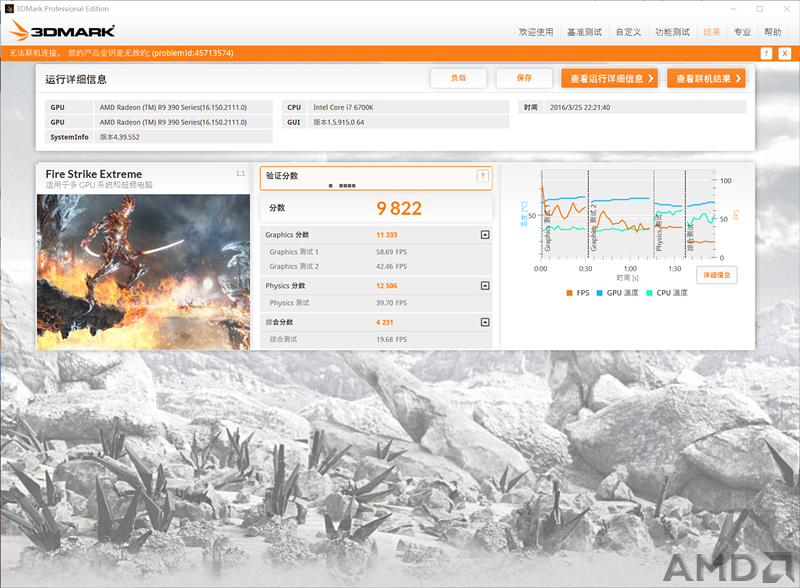The width and height of the screenshot is (800, 588).
Task: Click 查看运行详细信息 button
Action: [610, 79]
